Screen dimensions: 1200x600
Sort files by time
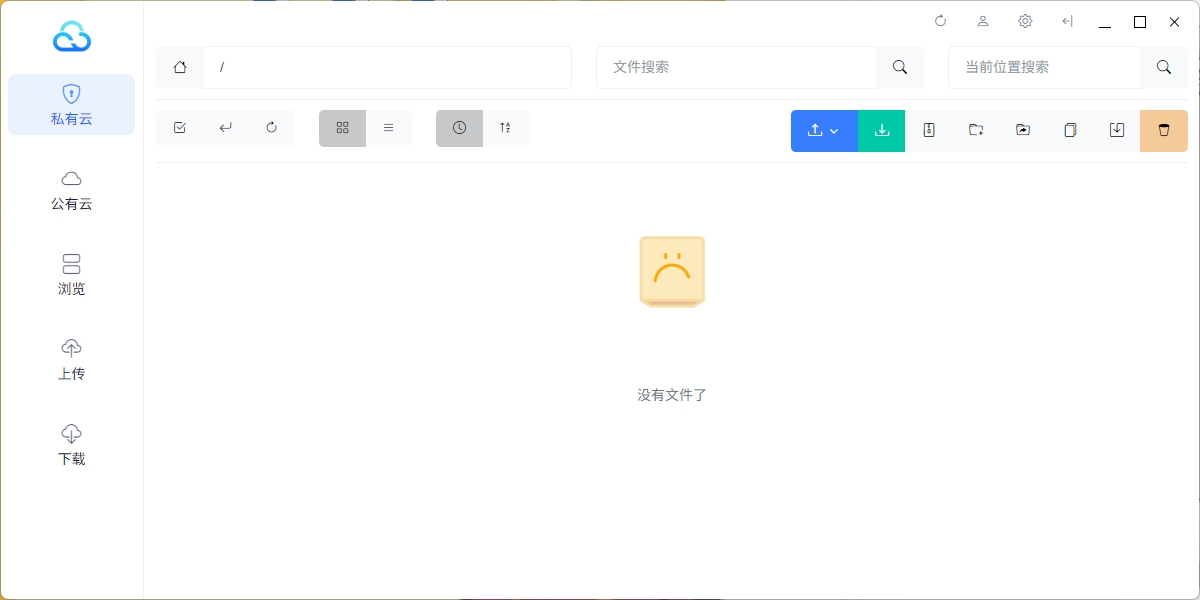pyautogui.click(x=459, y=128)
